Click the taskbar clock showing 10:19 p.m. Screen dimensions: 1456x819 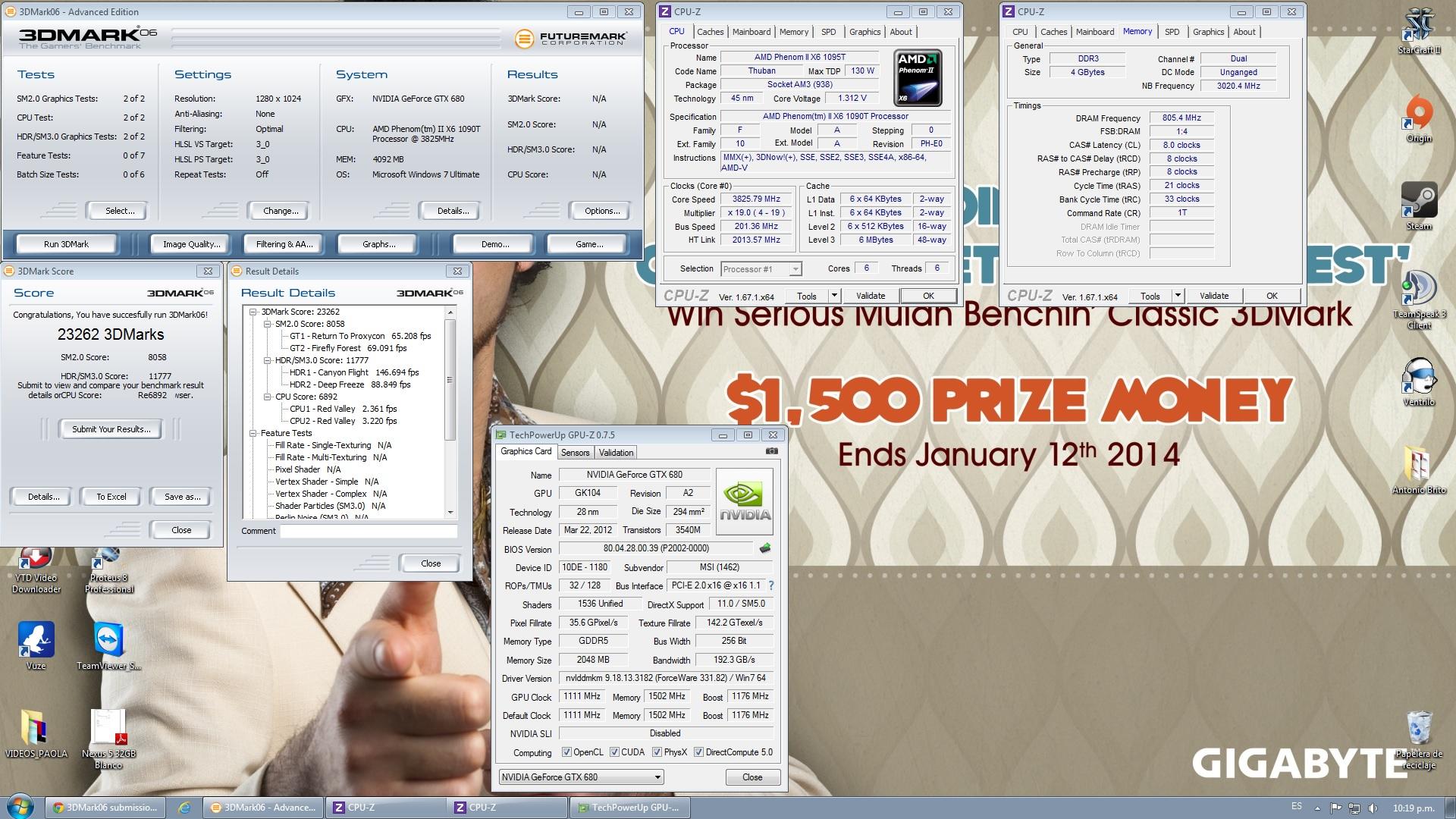pyautogui.click(x=1413, y=808)
